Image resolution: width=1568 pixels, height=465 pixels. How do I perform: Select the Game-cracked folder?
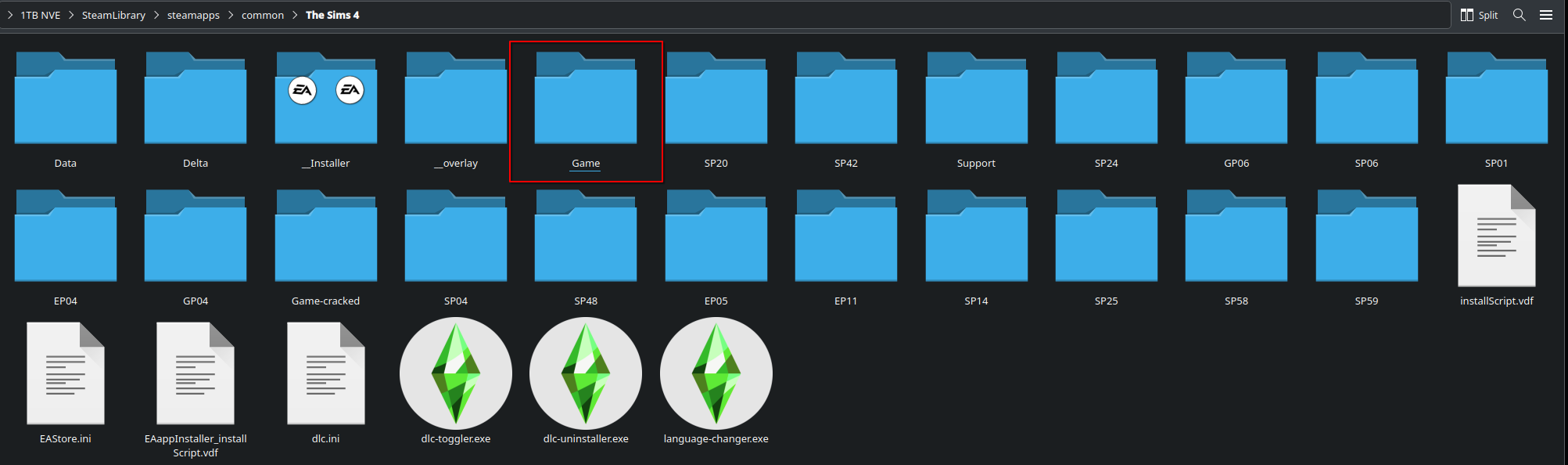(x=325, y=236)
